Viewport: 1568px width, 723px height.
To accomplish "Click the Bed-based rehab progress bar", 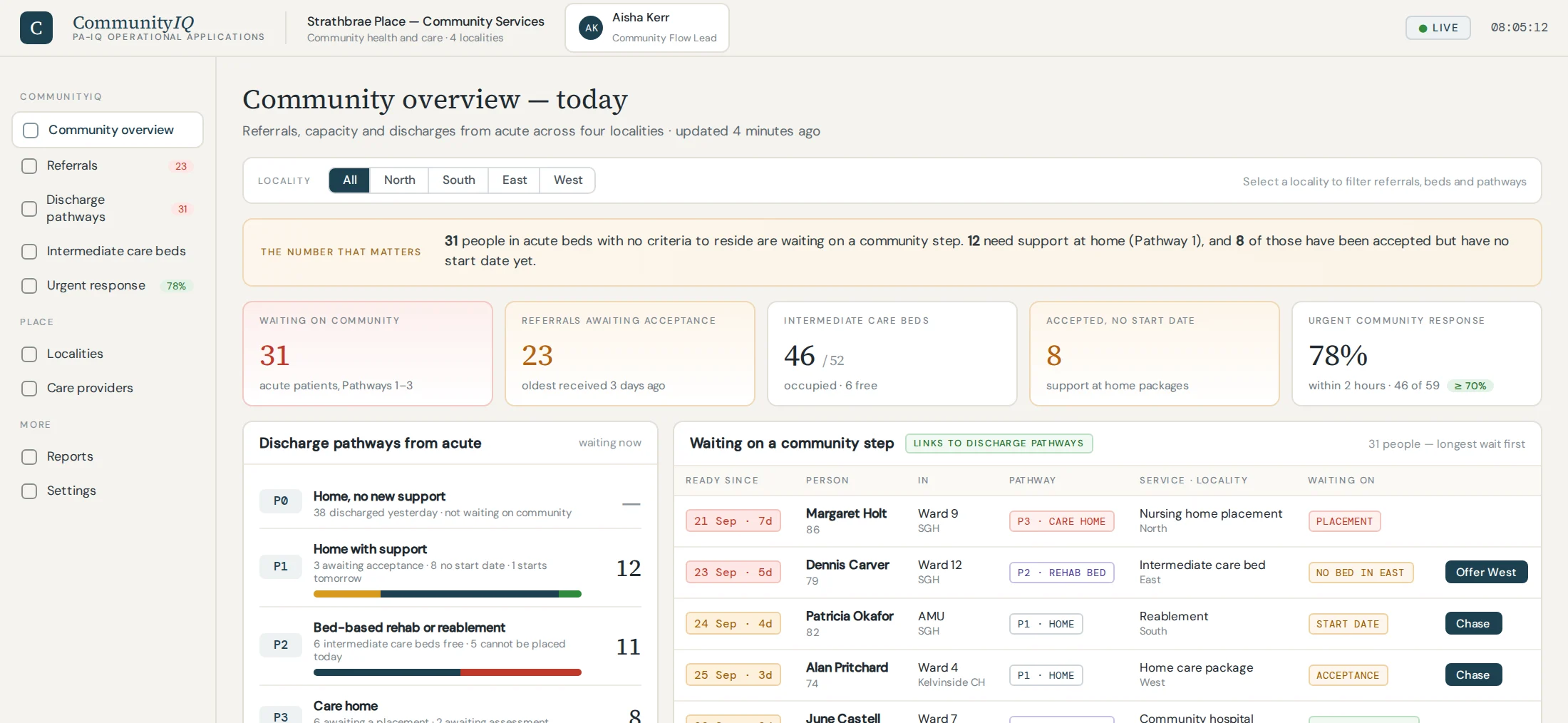I will 448,672.
